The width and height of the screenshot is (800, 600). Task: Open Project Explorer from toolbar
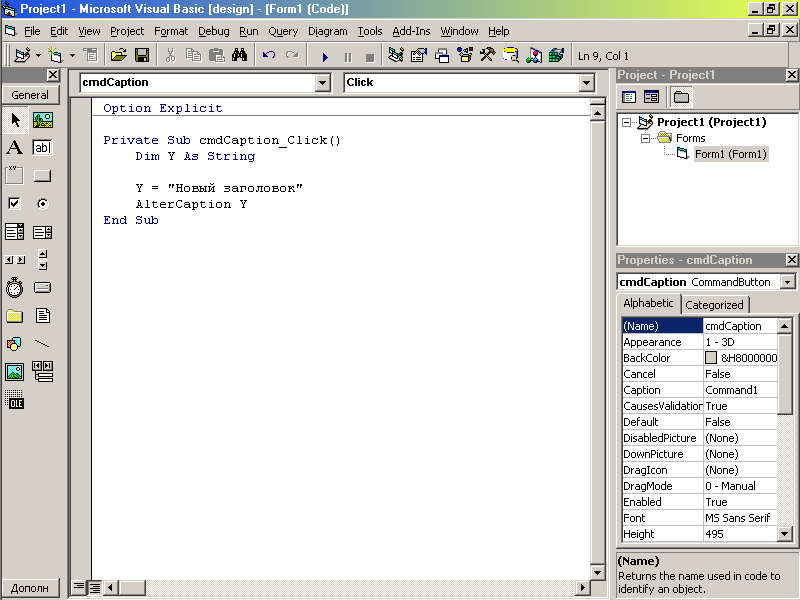[x=396, y=55]
